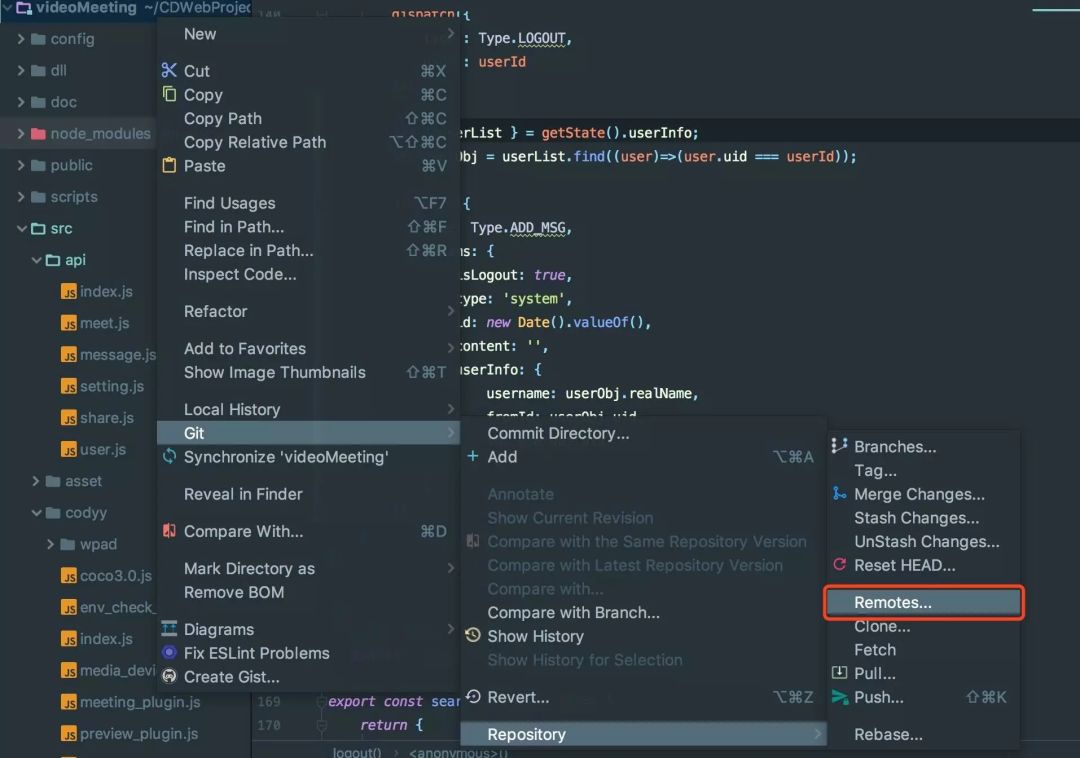Screen dimensions: 1080x758
Task: Click the red node_modules folder icon
Action: pos(39,134)
